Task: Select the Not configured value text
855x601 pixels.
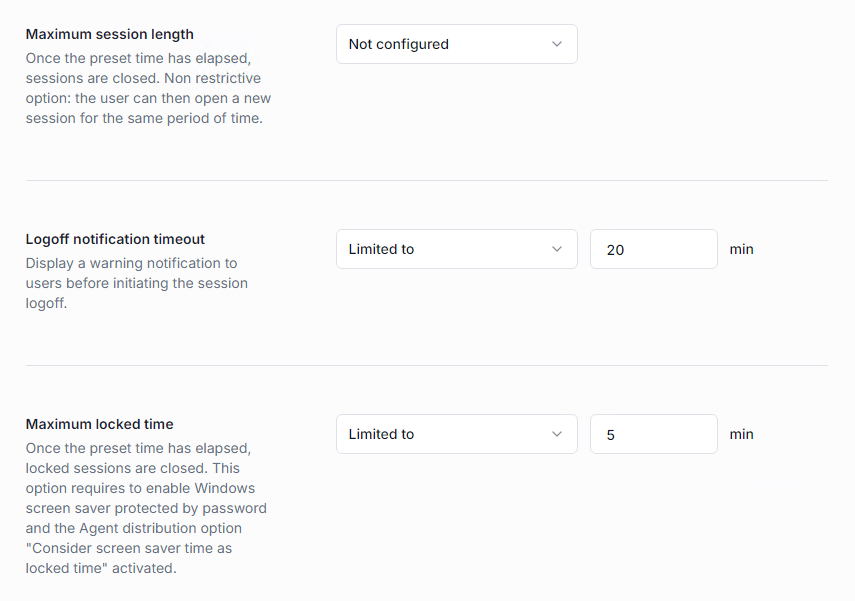Action: (x=399, y=44)
